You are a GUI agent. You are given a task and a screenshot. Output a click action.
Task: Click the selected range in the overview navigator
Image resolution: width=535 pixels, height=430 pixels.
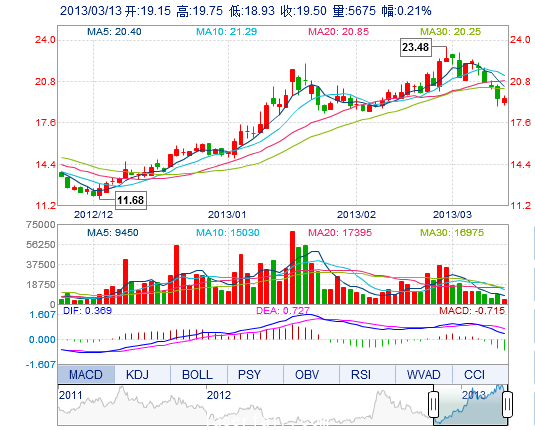[x=471, y=405]
